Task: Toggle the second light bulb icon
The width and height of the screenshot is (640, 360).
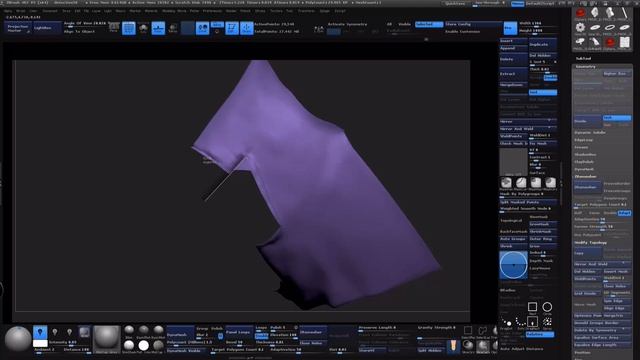Action: [55, 332]
